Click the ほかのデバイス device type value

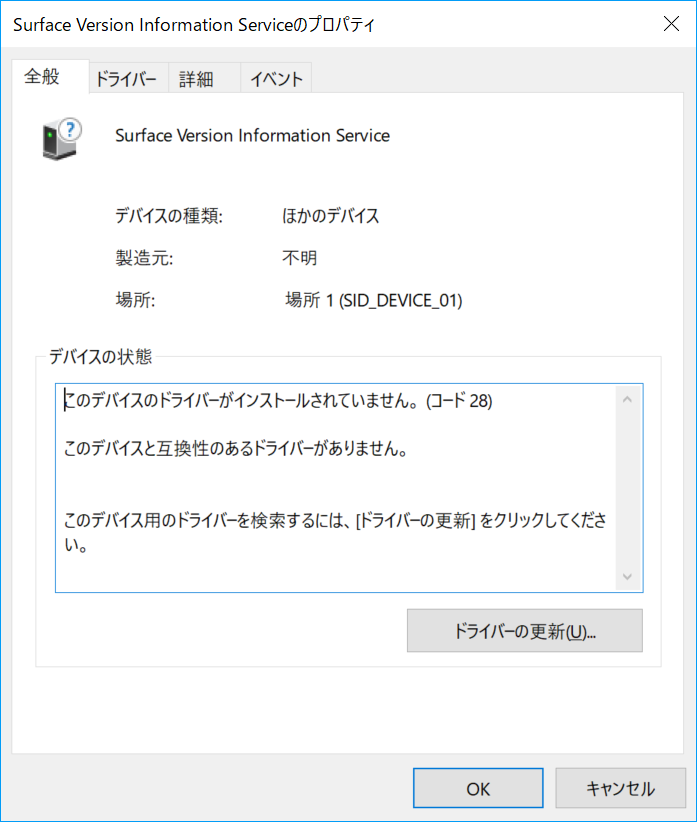(330, 215)
